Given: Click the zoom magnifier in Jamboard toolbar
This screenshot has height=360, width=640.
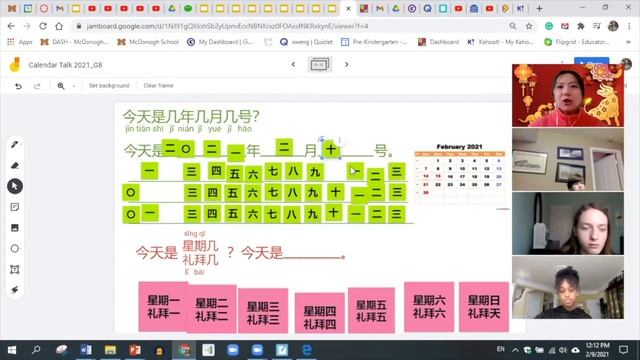Looking at the screenshot, I should 61,86.
